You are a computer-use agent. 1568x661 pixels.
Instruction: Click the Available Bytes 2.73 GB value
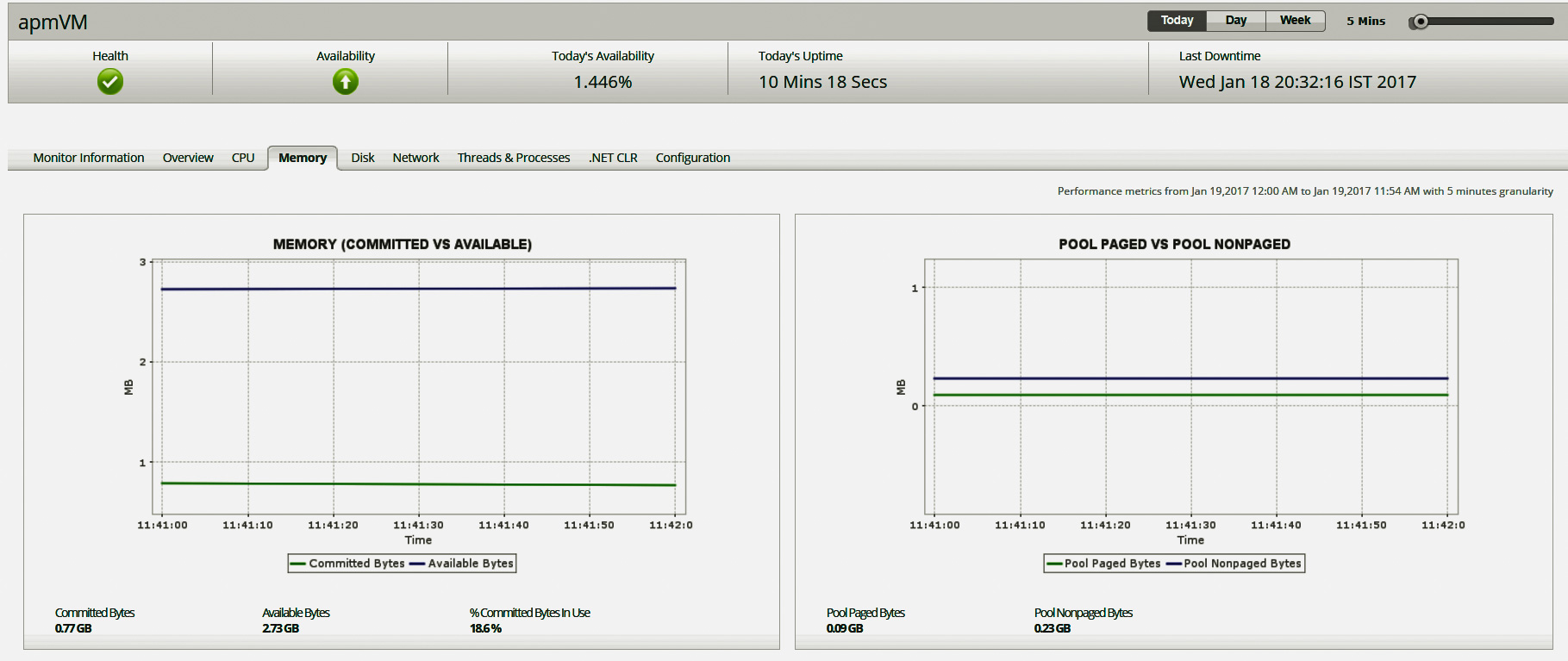281,628
